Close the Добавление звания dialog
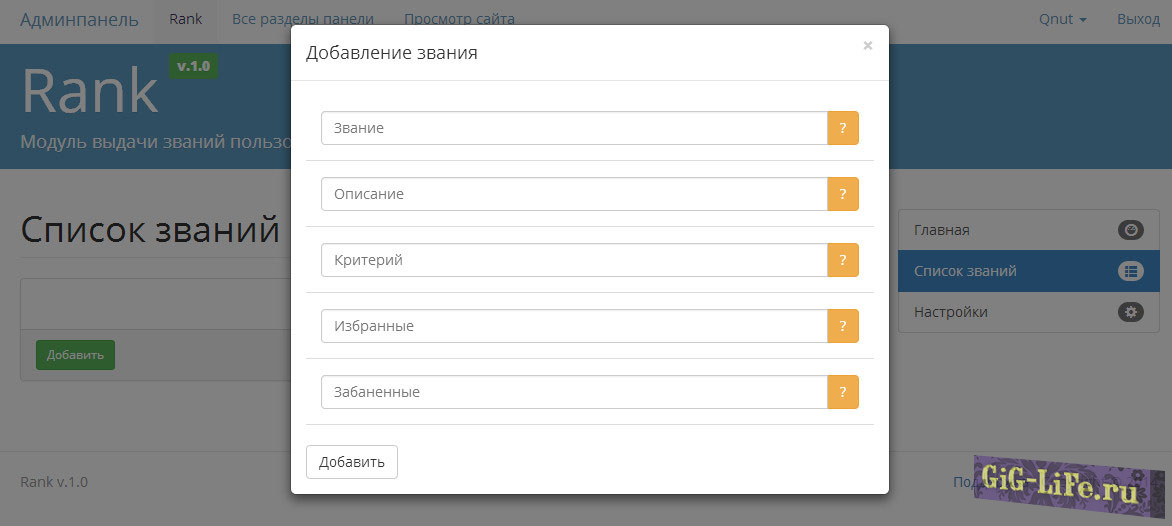The width and height of the screenshot is (1172, 526). pos(867,45)
